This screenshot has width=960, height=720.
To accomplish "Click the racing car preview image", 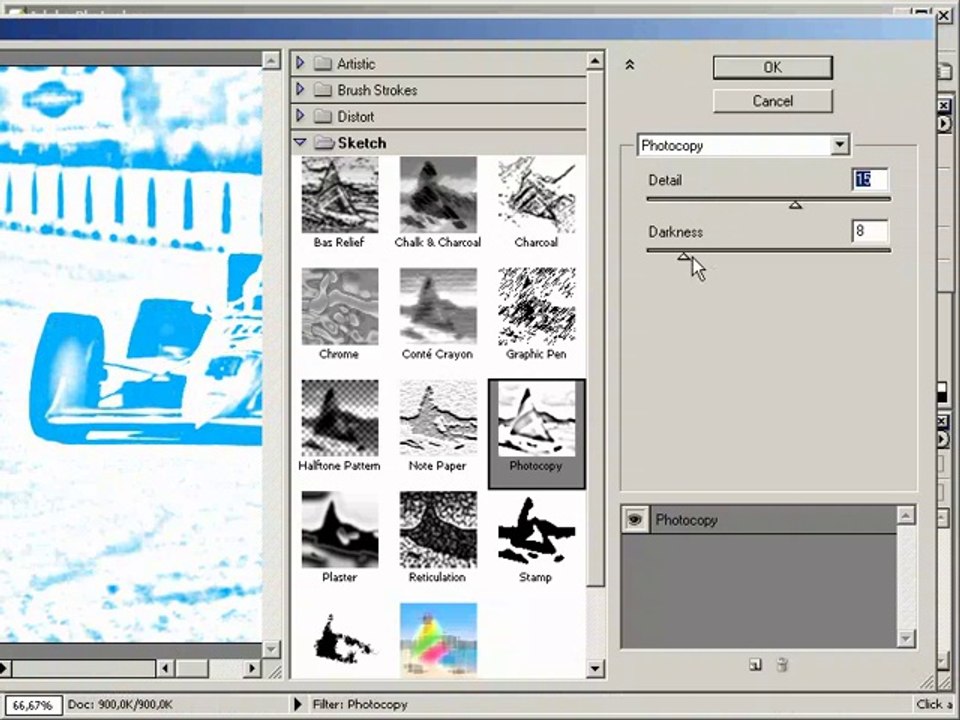I will [x=131, y=354].
